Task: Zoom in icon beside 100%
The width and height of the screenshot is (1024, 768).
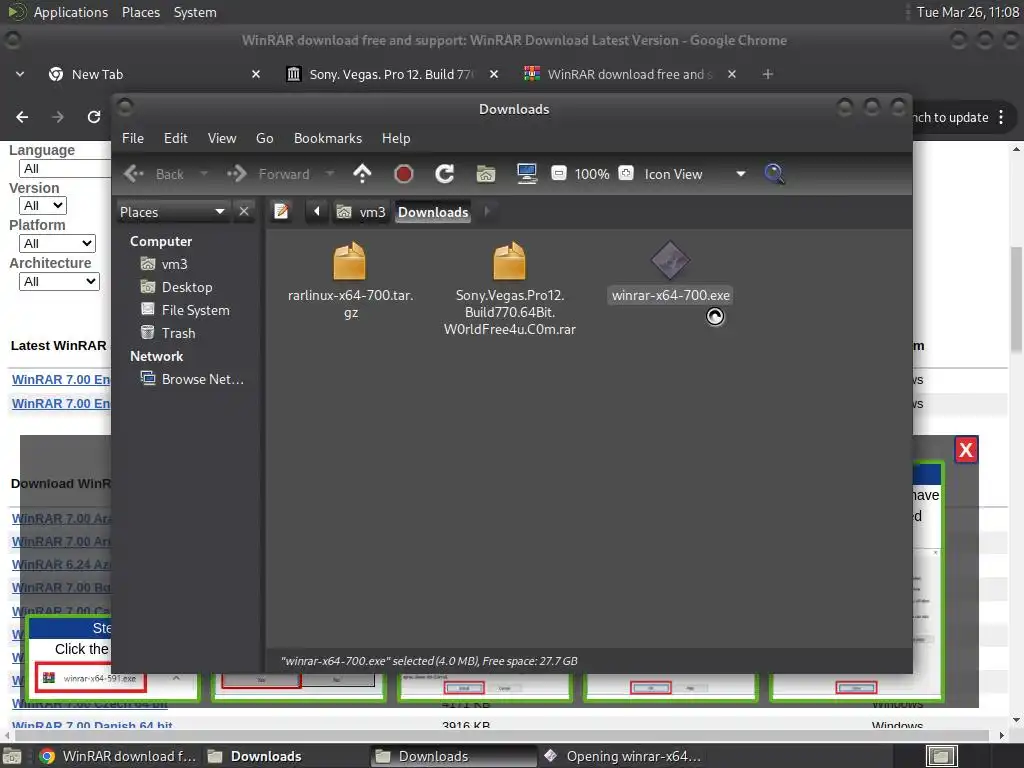Action: (x=626, y=173)
